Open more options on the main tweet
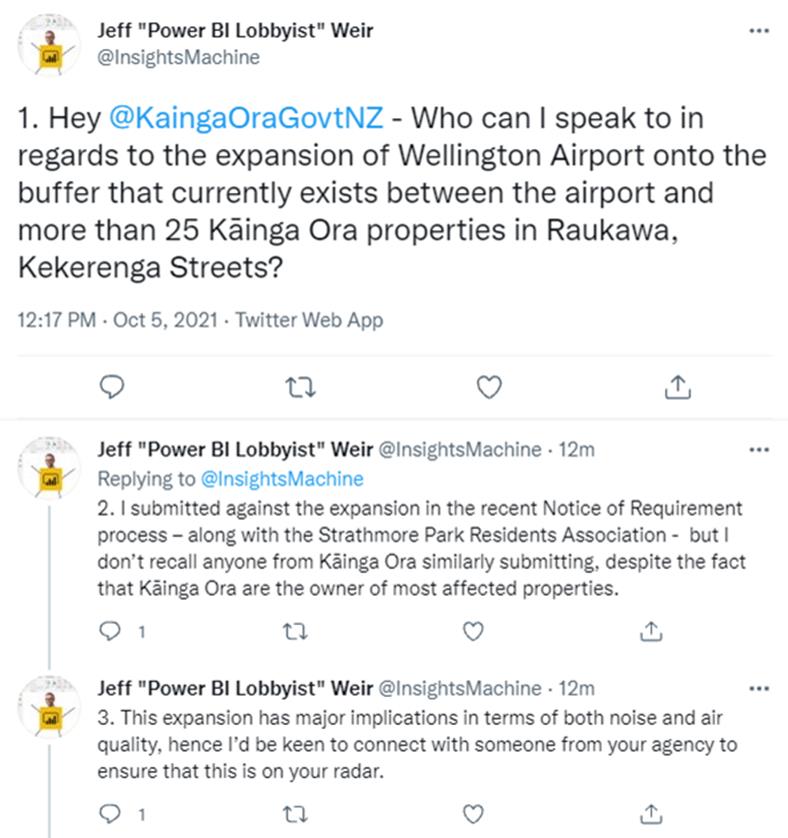The width and height of the screenshot is (788, 838). (760, 31)
